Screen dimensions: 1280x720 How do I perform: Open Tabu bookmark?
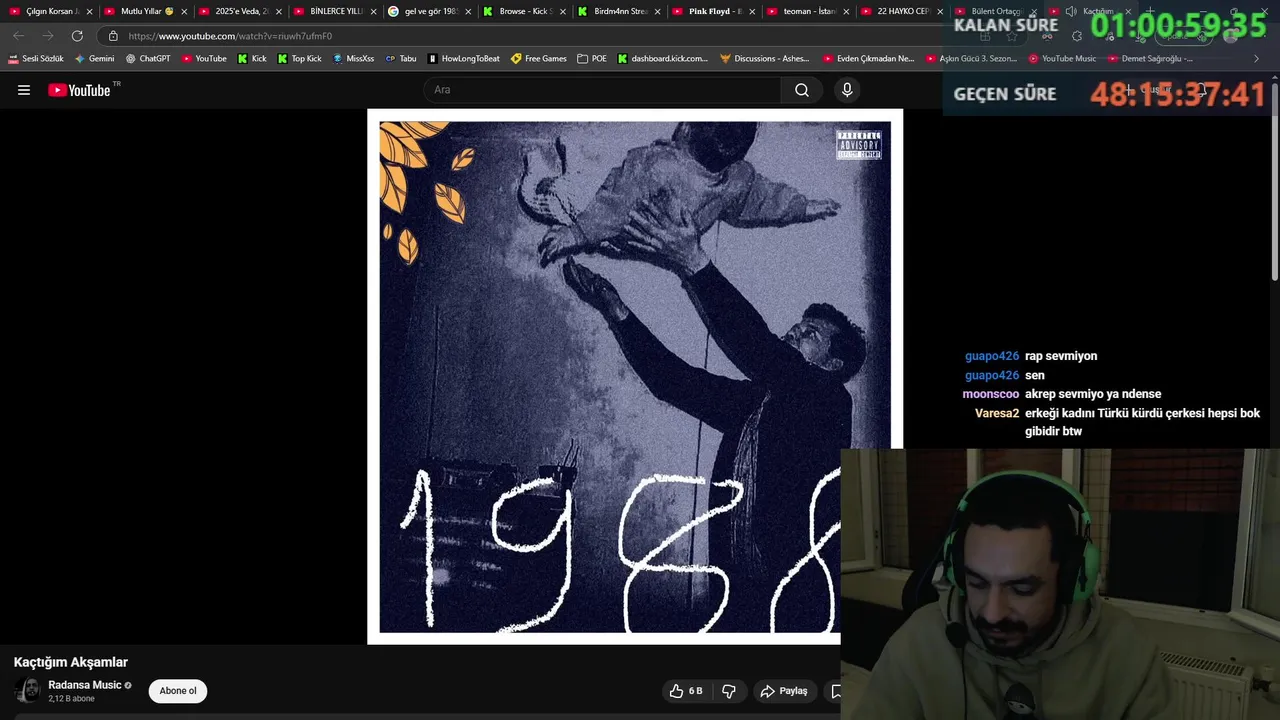(x=400, y=59)
